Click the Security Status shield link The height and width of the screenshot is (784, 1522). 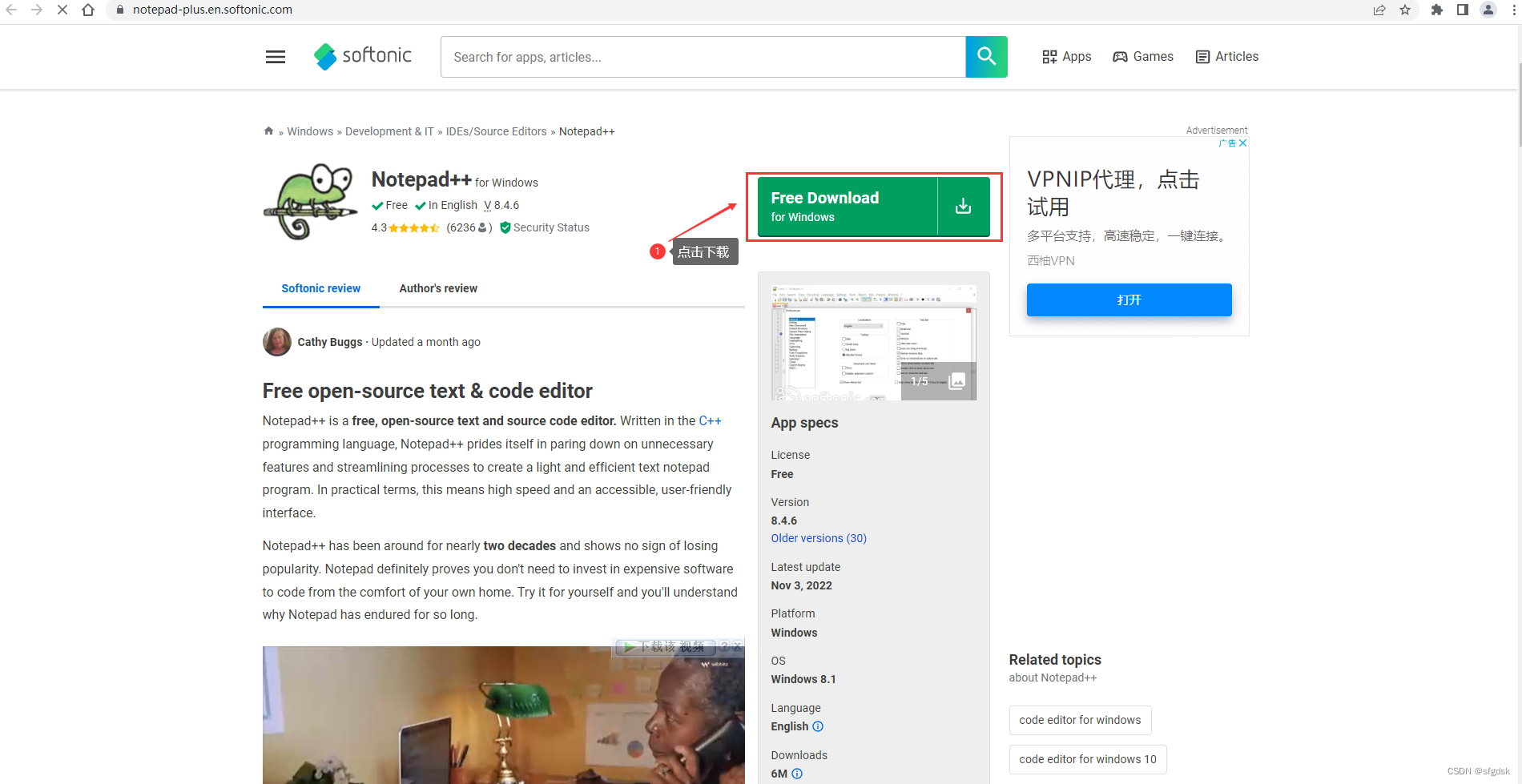[x=545, y=227]
